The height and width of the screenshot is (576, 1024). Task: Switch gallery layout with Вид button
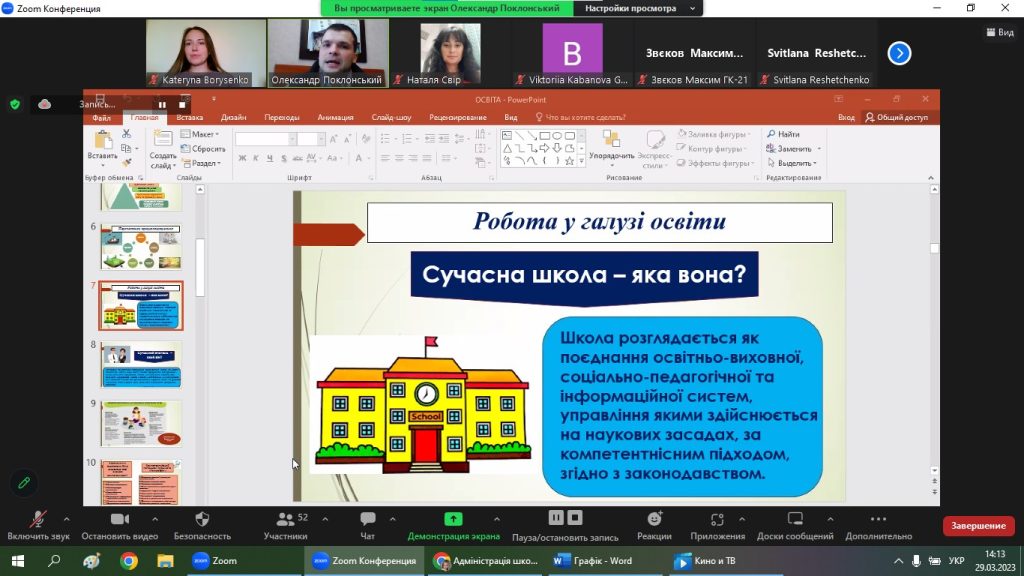click(x=999, y=32)
